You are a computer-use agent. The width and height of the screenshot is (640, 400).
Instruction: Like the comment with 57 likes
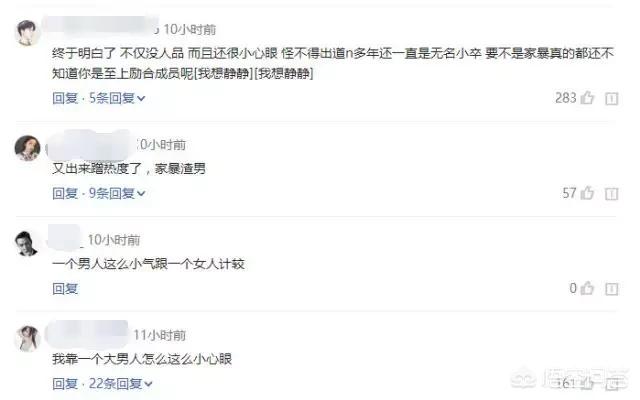tap(587, 193)
